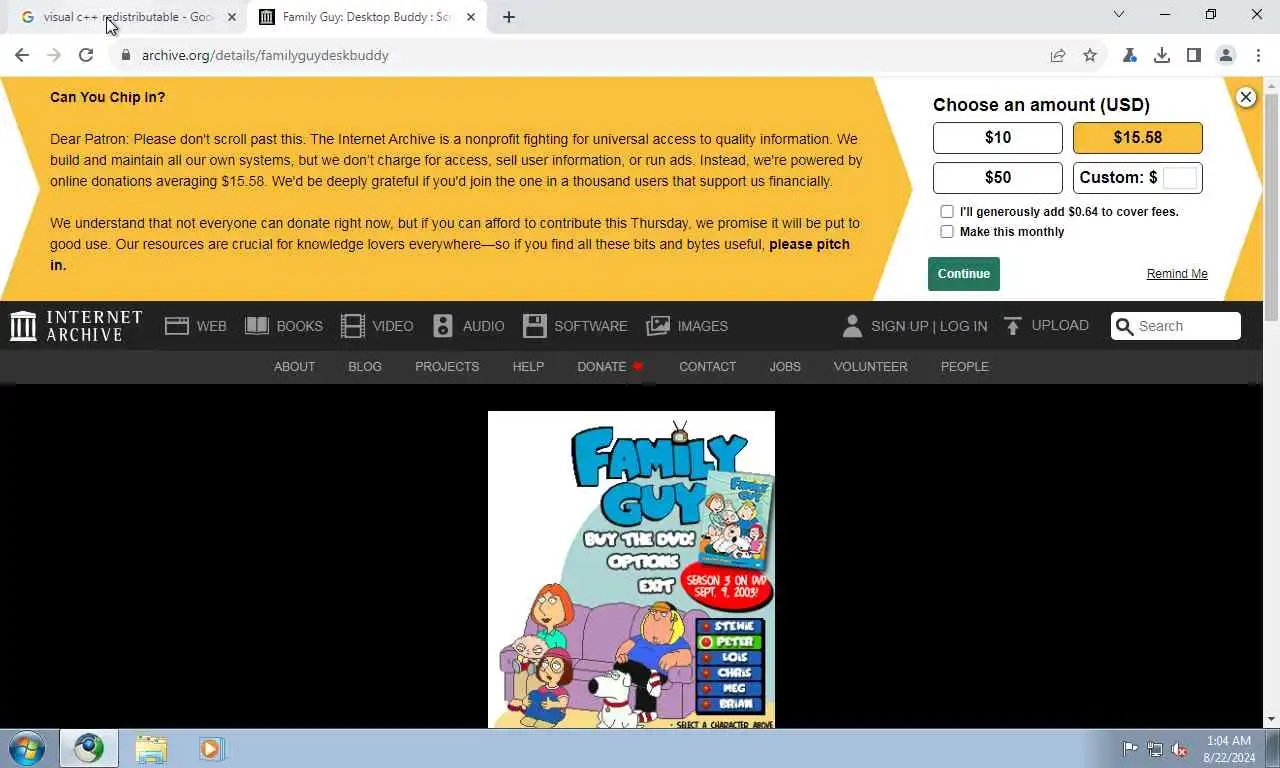
Task: Open Chrome downloads icon
Action: 1162,55
